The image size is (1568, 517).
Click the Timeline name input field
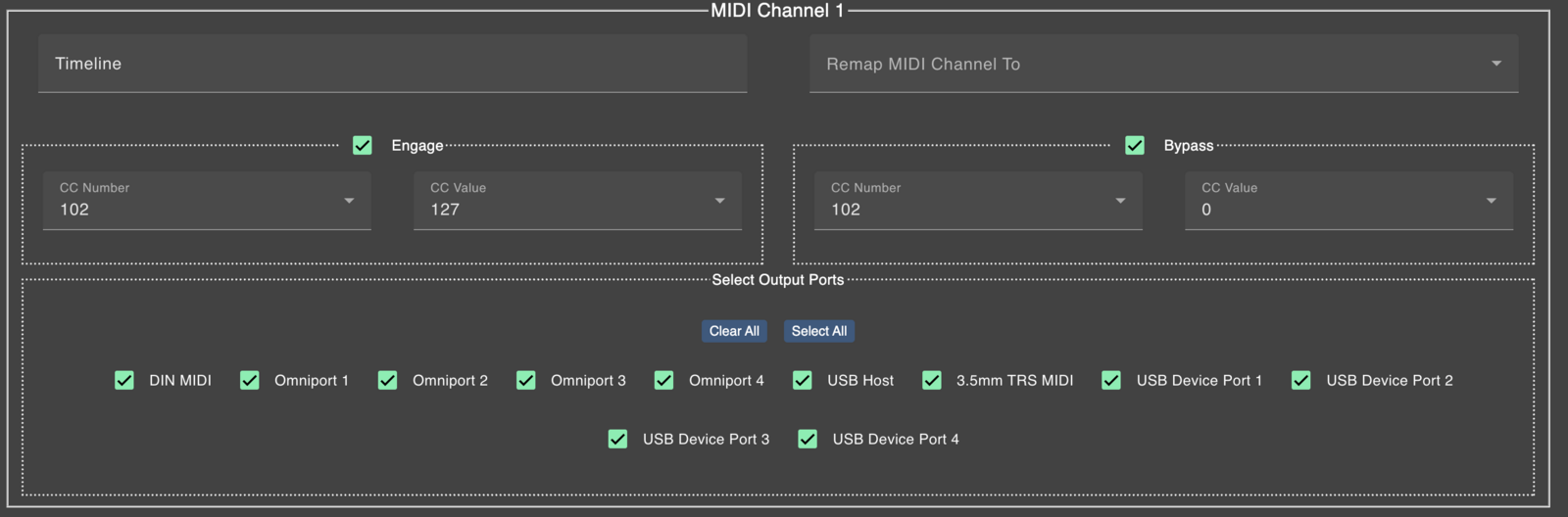tap(392, 65)
